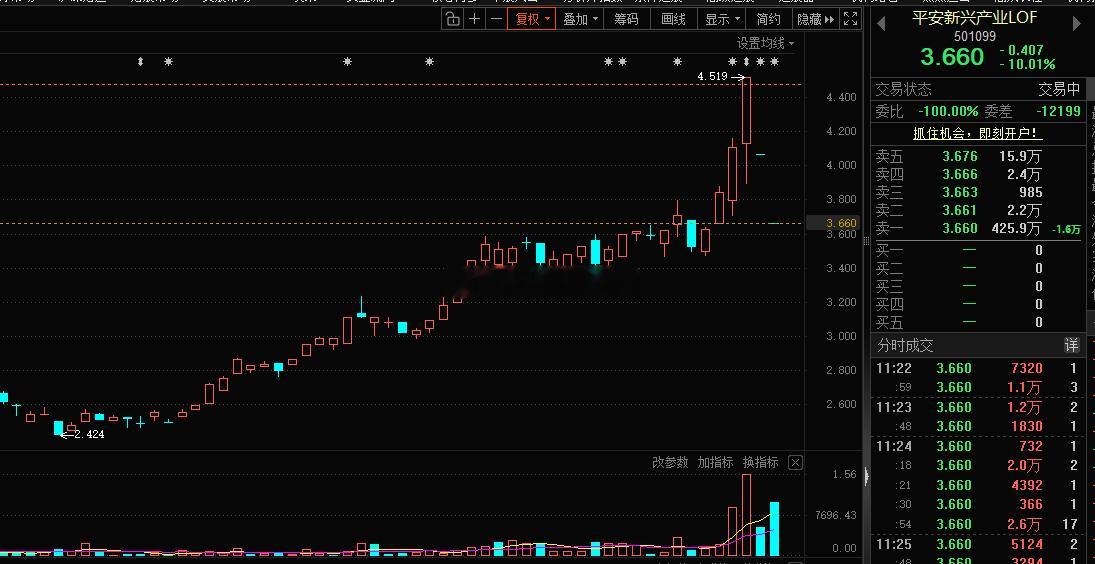Open the 设置均线 moving average settings
1095x564 pixels.
(765, 43)
